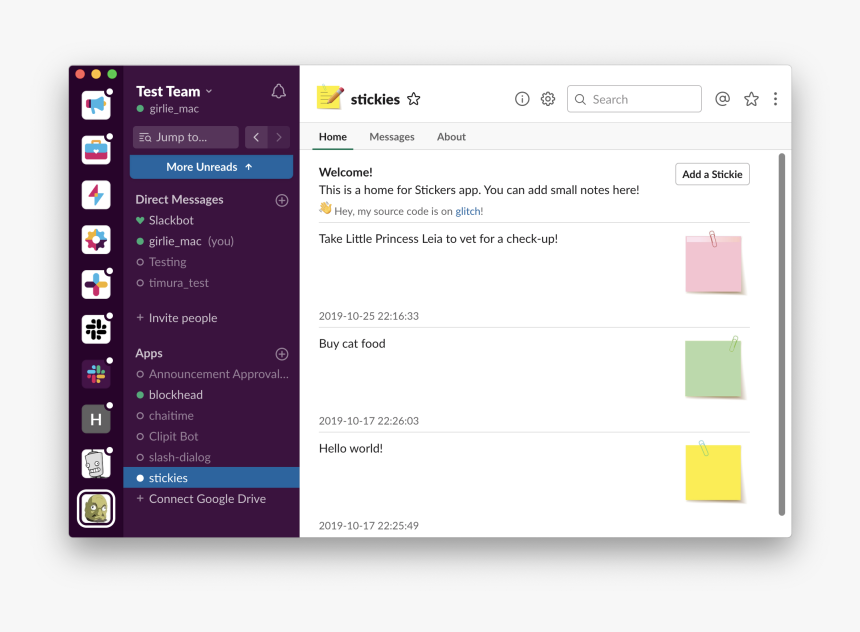Image resolution: width=860 pixels, height=632 pixels.
Task: Show mentions with the @ icon
Action: tap(723, 99)
